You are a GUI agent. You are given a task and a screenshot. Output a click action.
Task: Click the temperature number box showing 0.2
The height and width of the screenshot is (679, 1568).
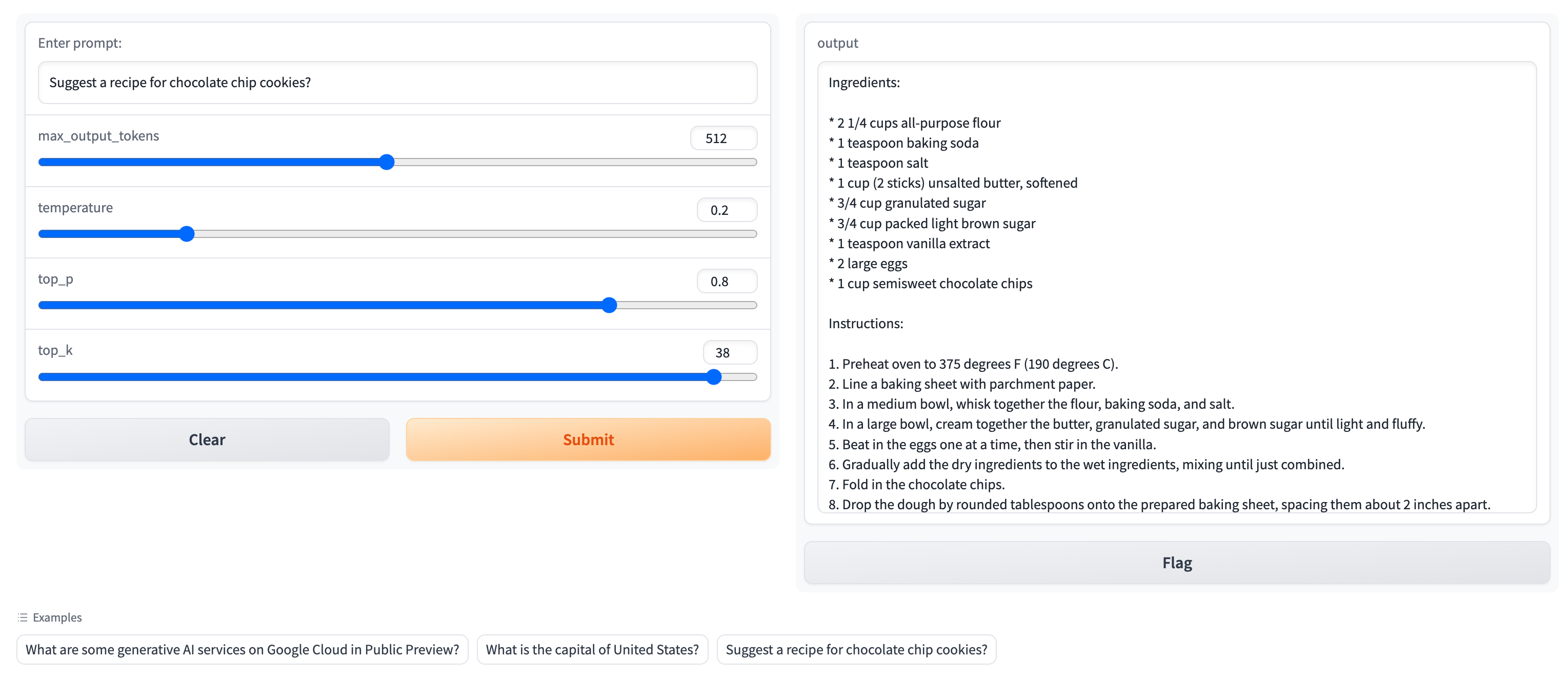[726, 210]
